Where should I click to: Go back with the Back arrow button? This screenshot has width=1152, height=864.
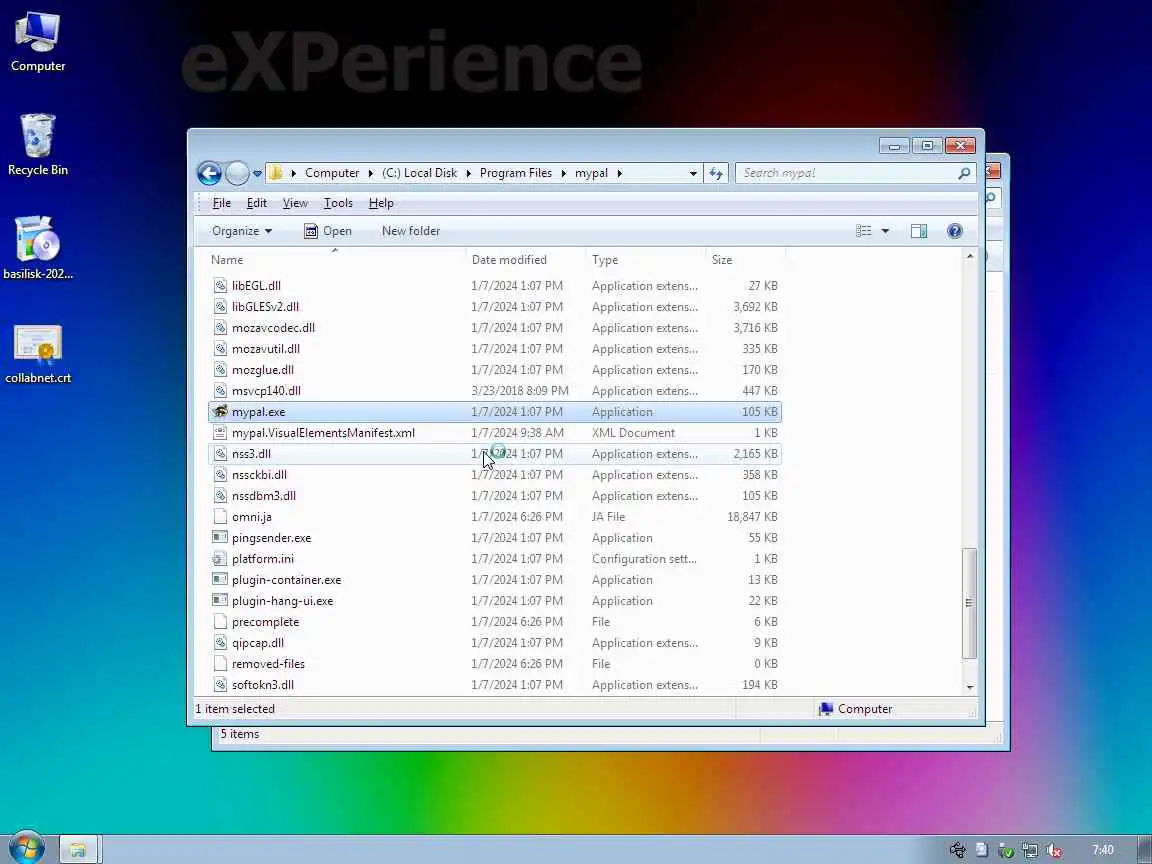click(x=209, y=173)
